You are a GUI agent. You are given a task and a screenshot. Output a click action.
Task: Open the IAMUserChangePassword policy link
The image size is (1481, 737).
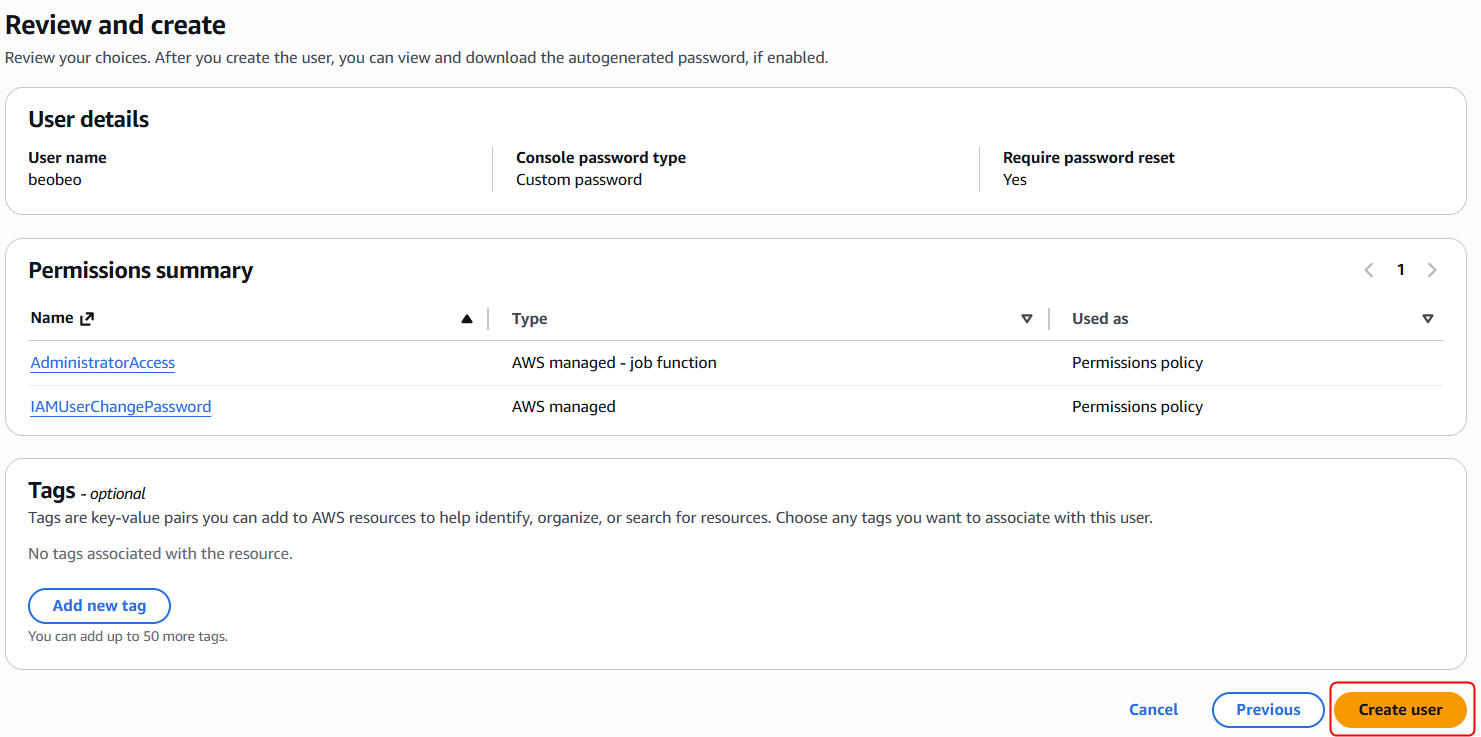[121, 407]
